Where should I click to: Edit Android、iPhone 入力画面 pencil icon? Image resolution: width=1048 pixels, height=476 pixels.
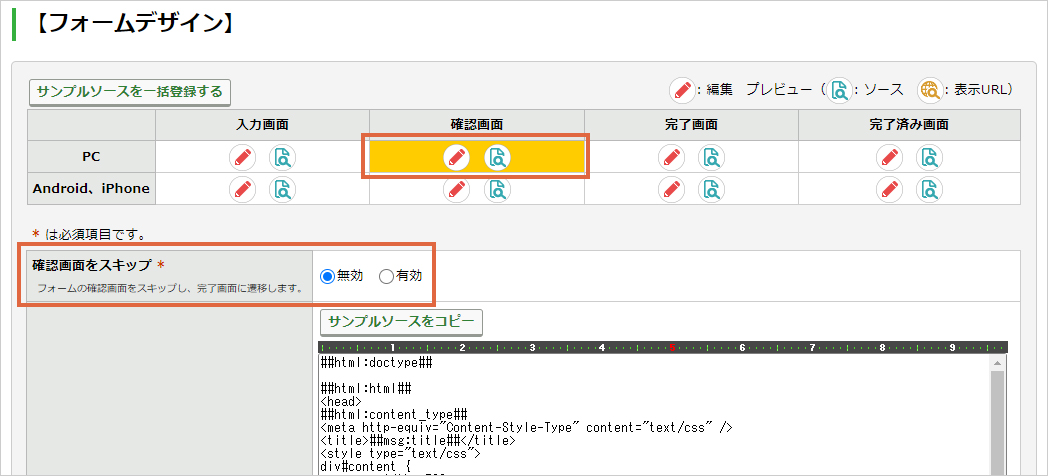coord(243,189)
